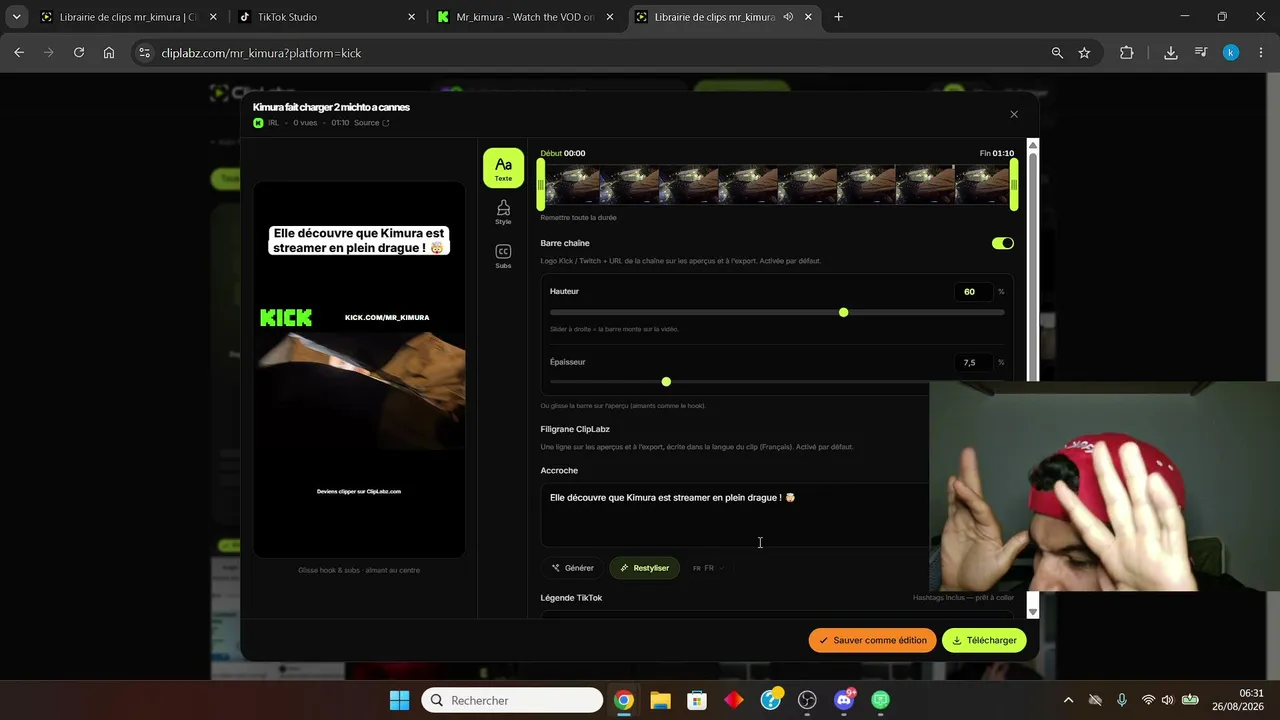Viewport: 1280px width, 720px height.
Task: Switch to the first ClipLabz librairie tab
Action: point(127,17)
